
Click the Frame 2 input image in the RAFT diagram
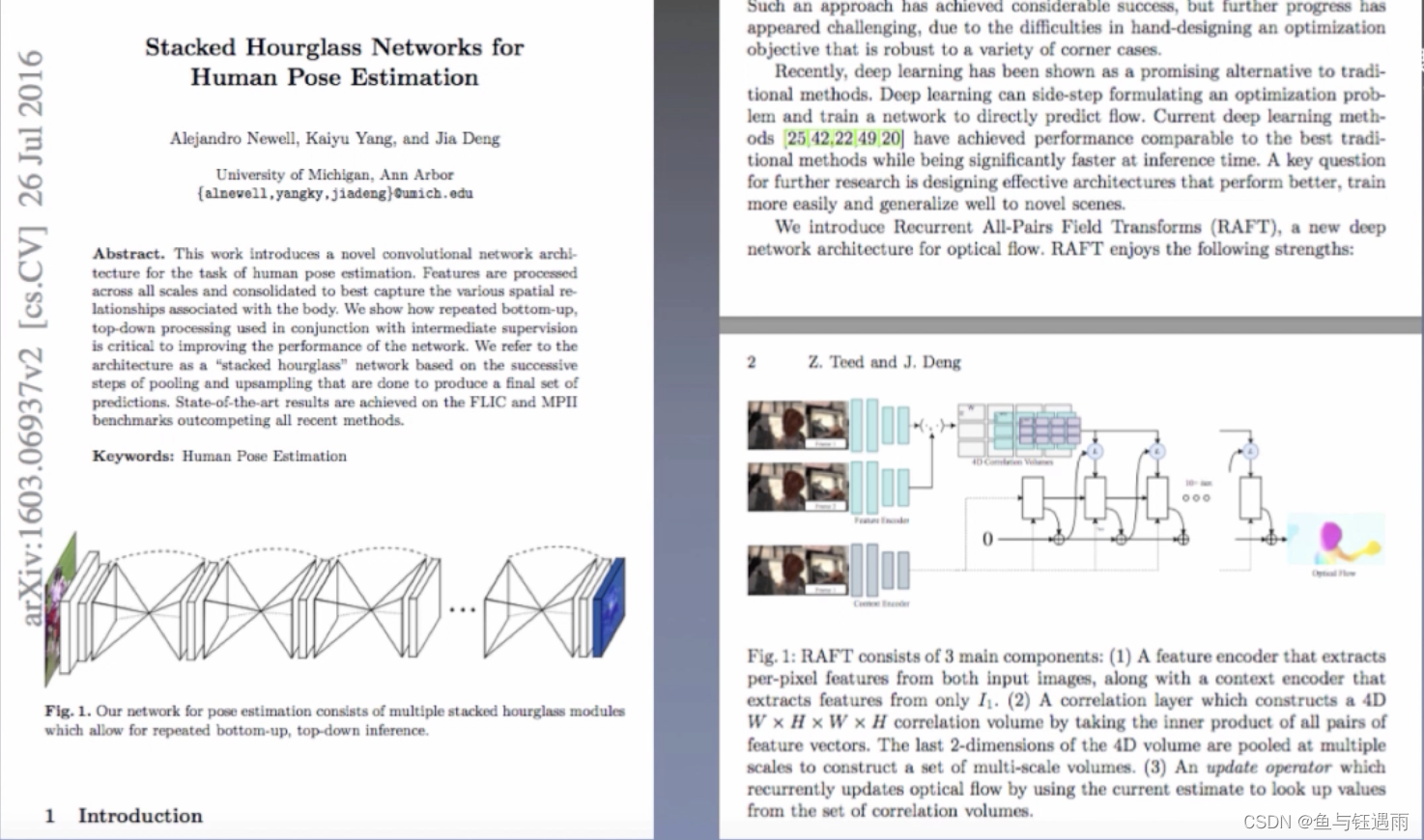(x=797, y=488)
